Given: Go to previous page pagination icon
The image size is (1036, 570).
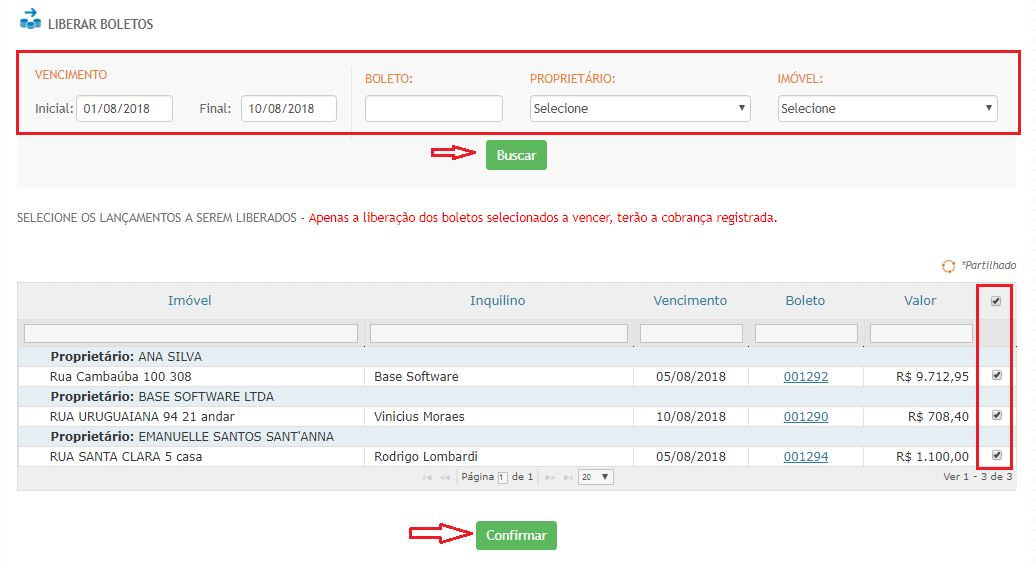Looking at the screenshot, I should click(445, 478).
